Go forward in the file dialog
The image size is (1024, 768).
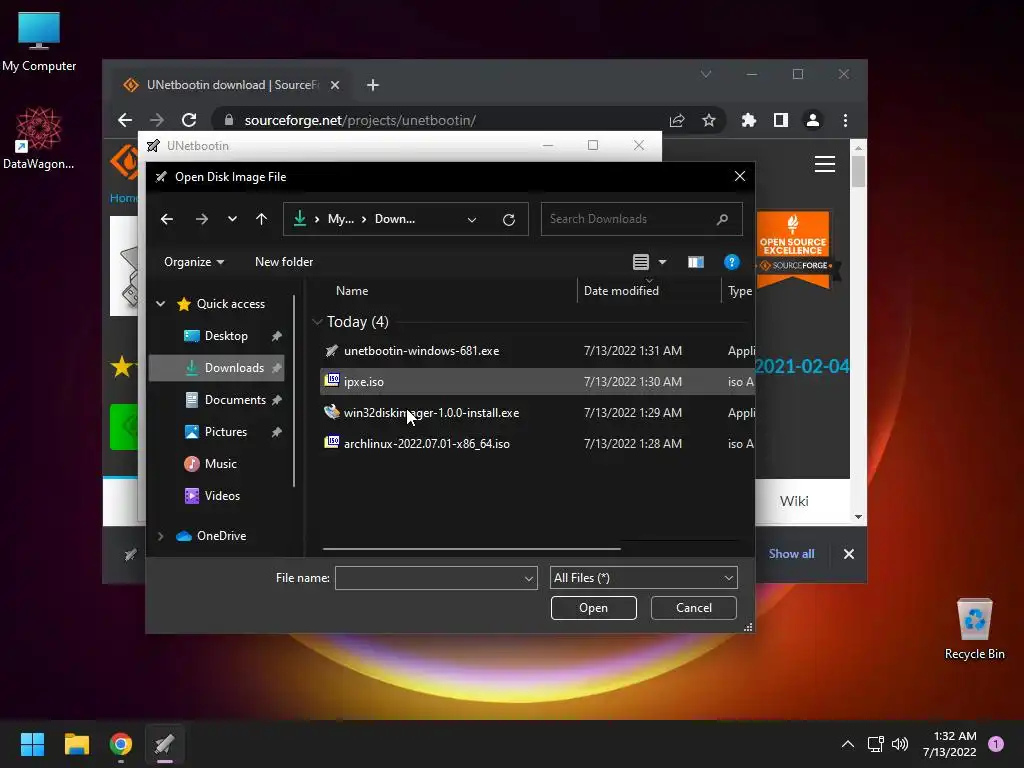pos(202,219)
